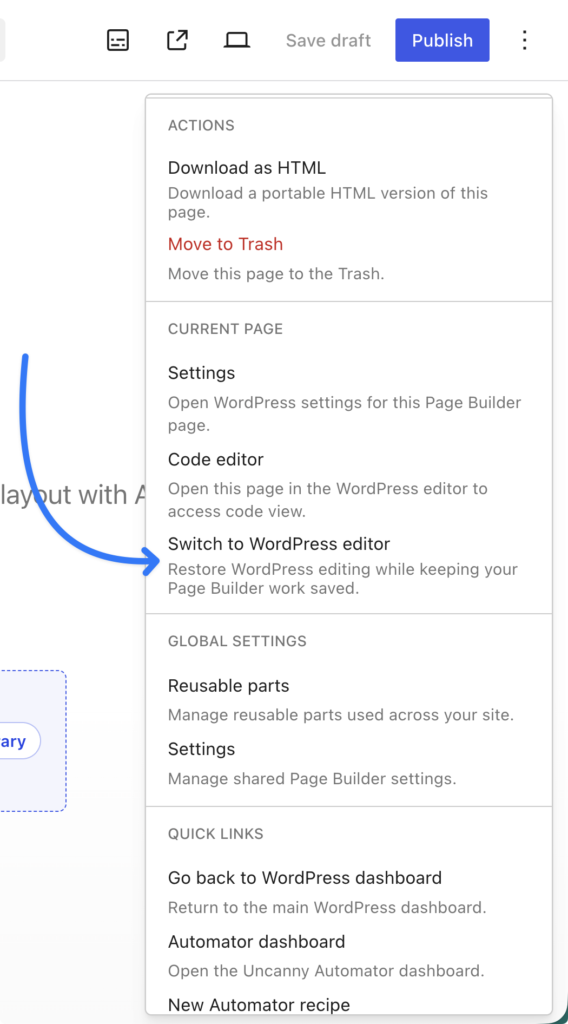Go back to WordPress dashboard
The image size is (568, 1024).
pos(305,878)
